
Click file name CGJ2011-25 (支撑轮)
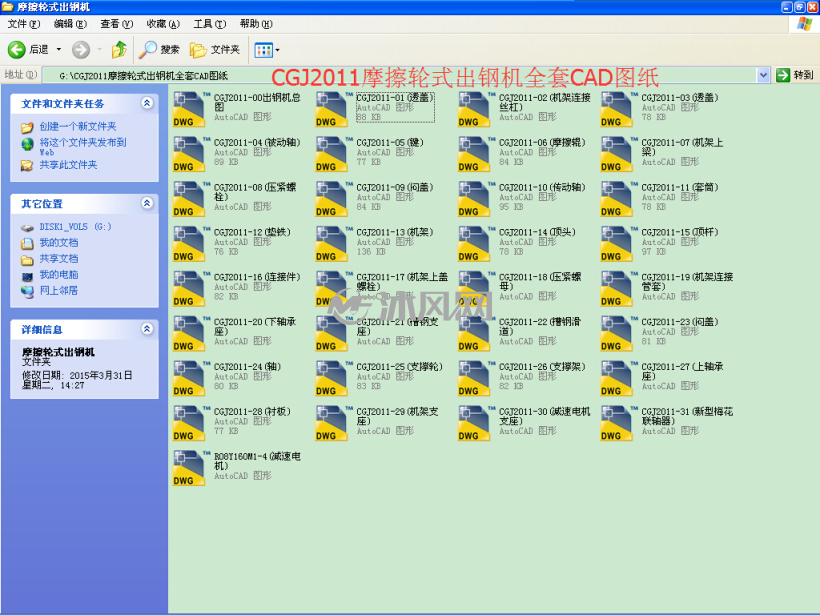[400, 367]
